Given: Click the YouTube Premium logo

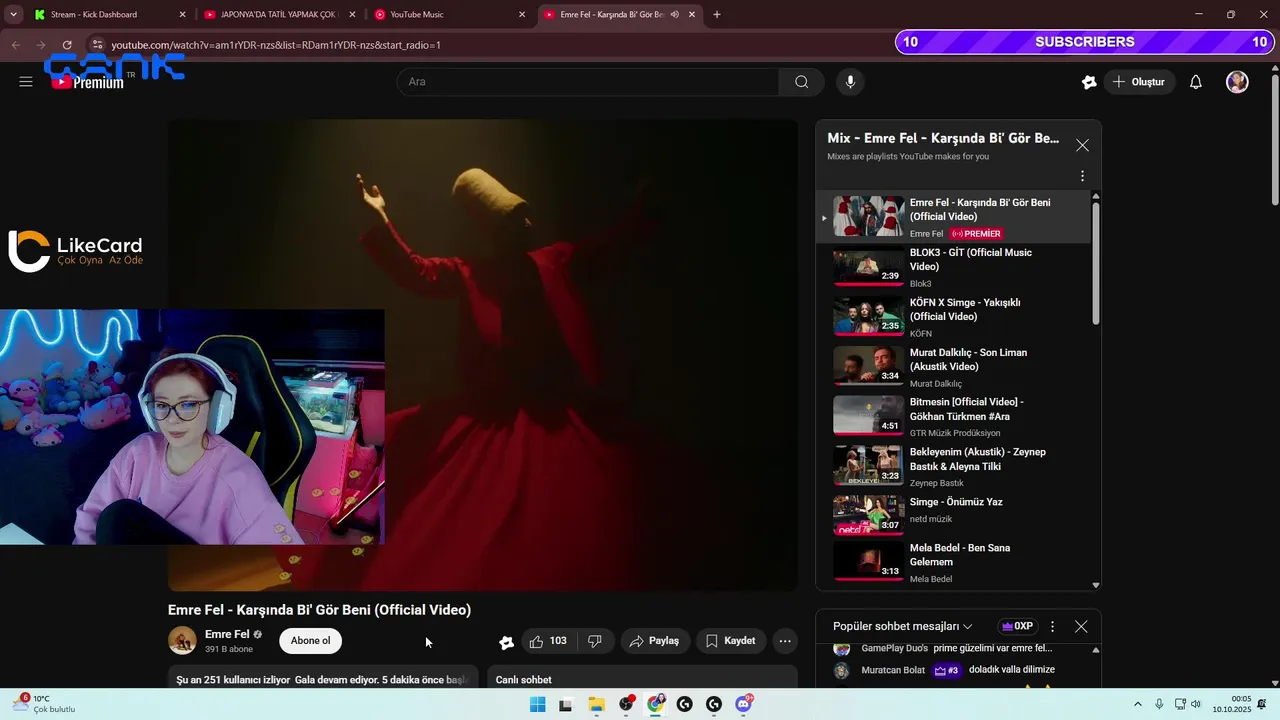Looking at the screenshot, I should click(90, 82).
